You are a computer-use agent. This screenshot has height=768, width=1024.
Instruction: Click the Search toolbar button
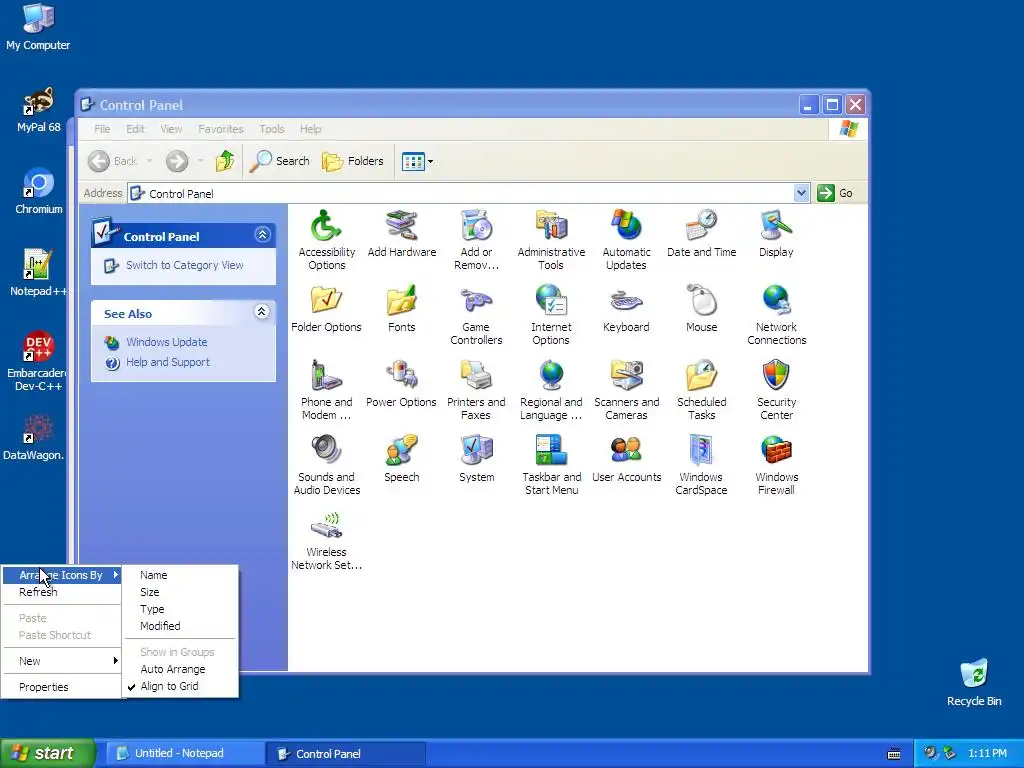(x=280, y=161)
